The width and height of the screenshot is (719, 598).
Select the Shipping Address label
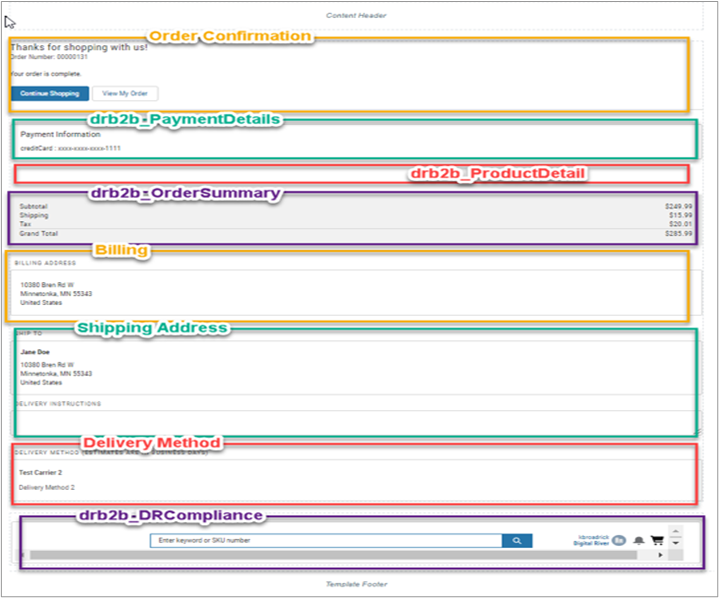(153, 328)
